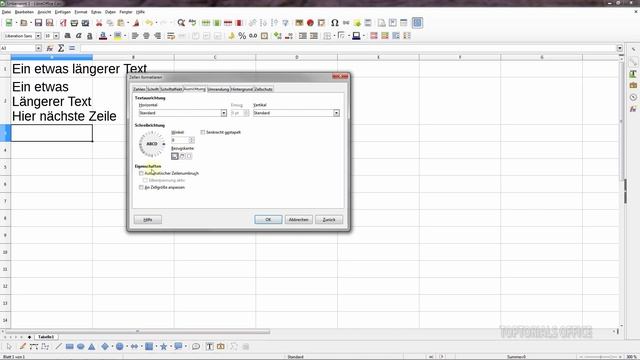Select the Star shapes tool
This screenshot has height=360, width=640.
point(163,347)
